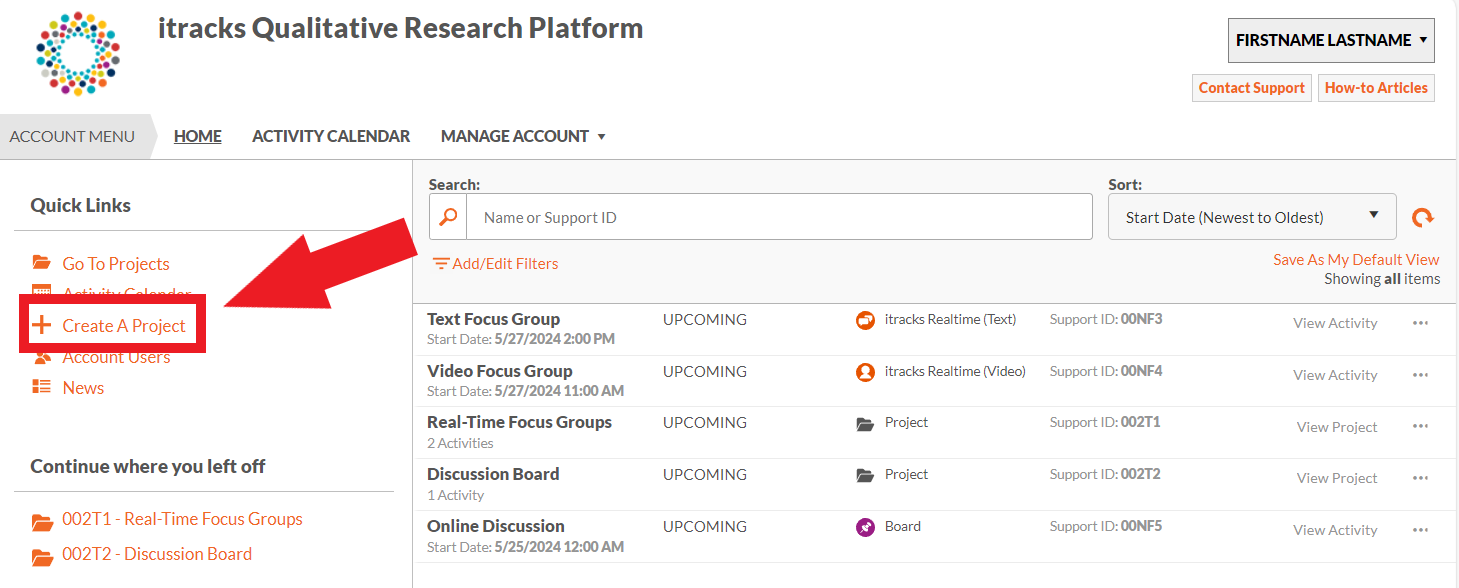
Task: Click Support ID 00NF5 text
Action: click(x=1106, y=526)
